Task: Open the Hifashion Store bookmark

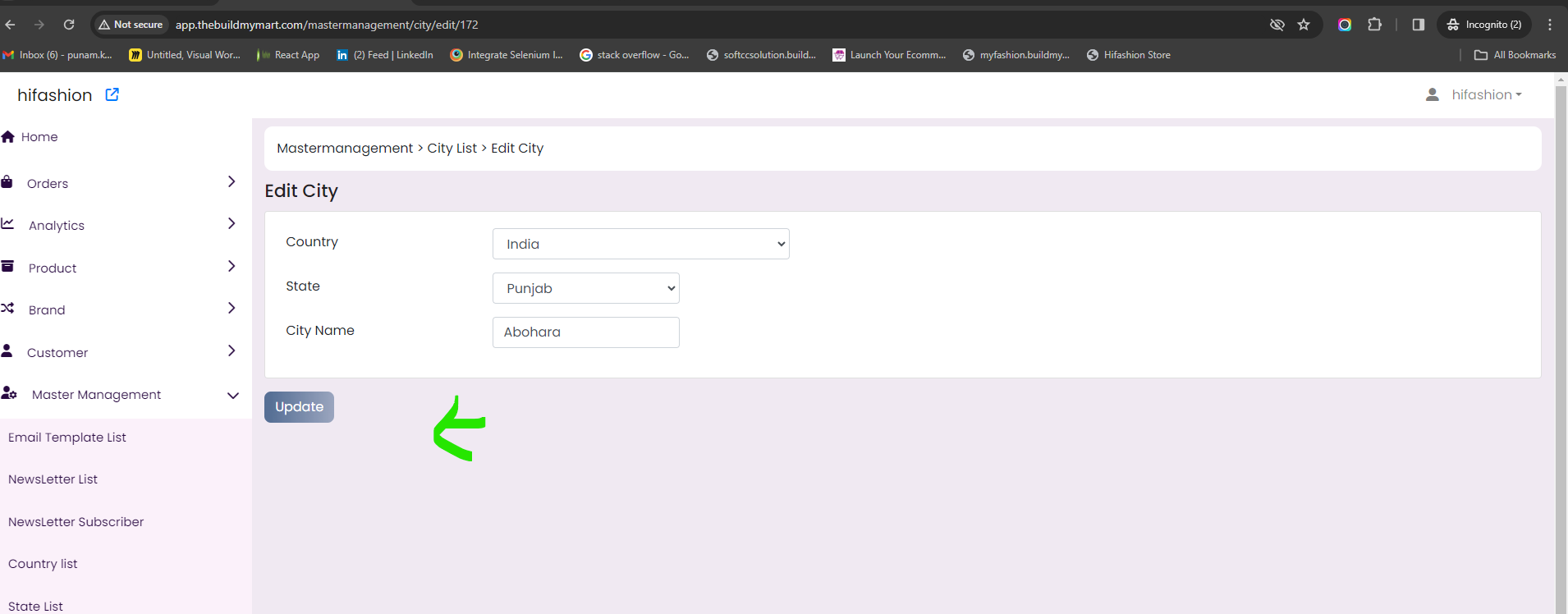Action: click(x=1129, y=55)
